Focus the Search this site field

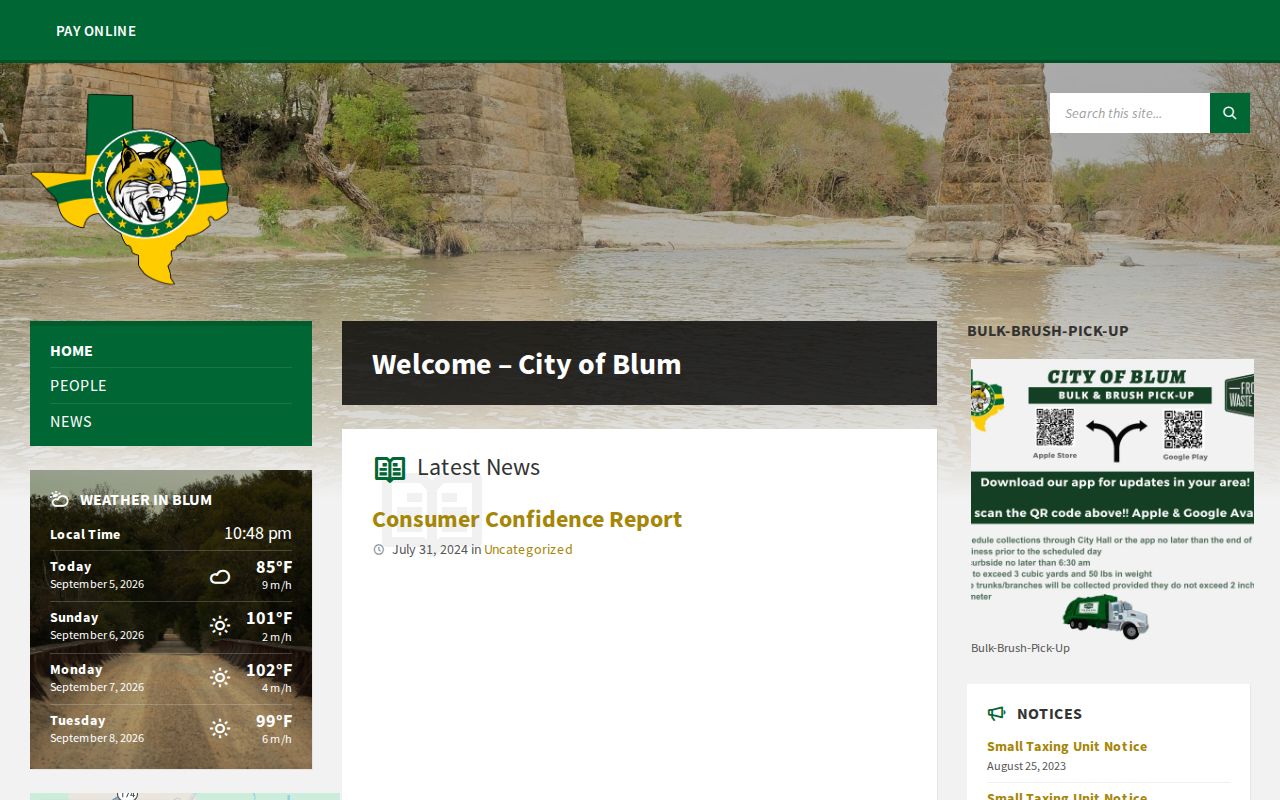coord(1130,113)
